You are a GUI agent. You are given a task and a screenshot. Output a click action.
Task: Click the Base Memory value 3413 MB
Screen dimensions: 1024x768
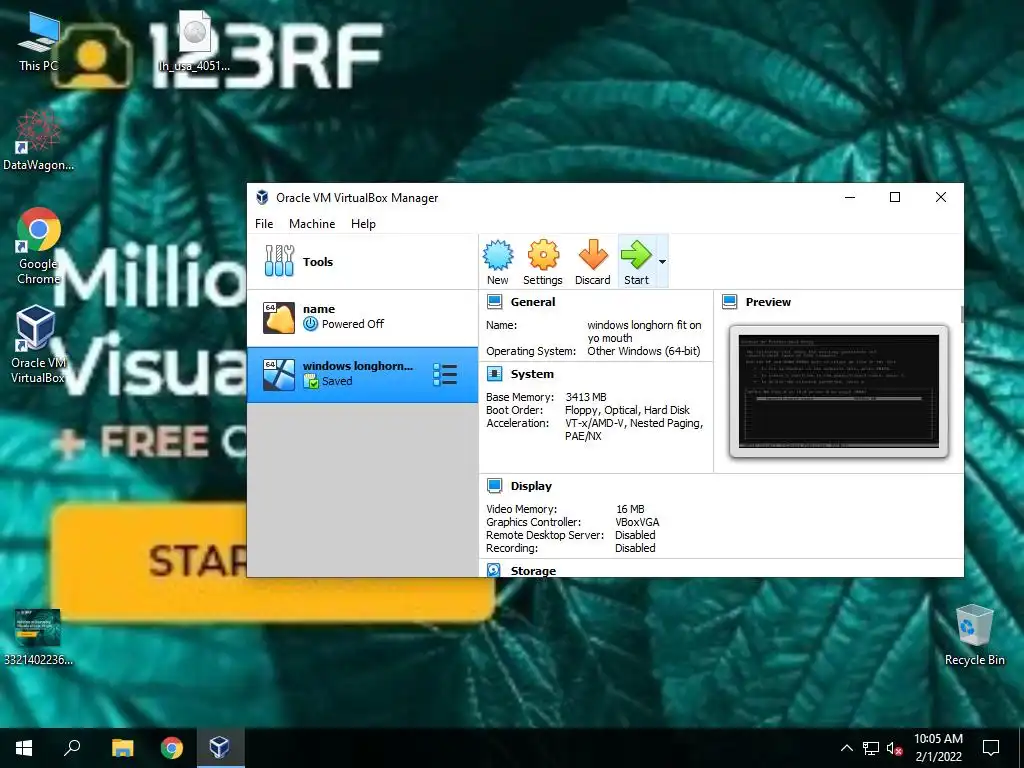pos(586,397)
